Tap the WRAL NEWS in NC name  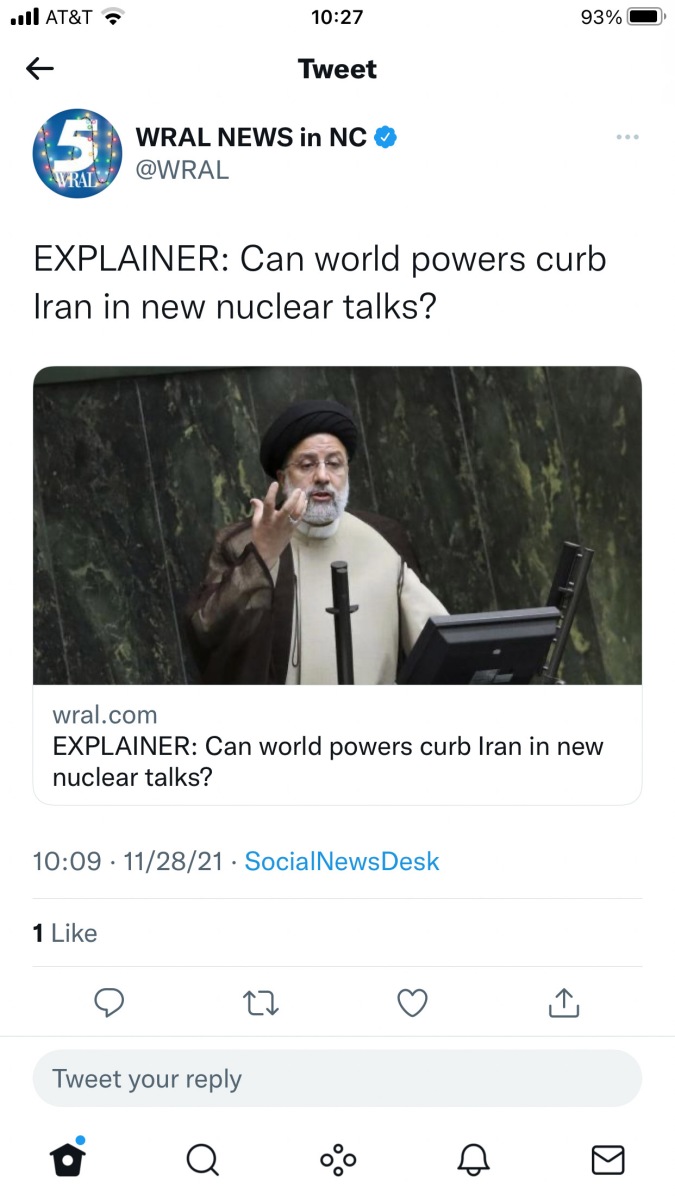pos(251,137)
